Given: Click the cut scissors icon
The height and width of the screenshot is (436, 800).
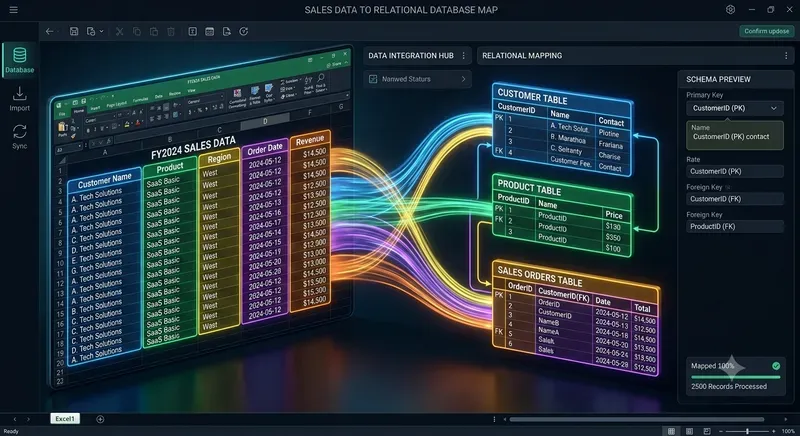Looking at the screenshot, I should (119, 32).
